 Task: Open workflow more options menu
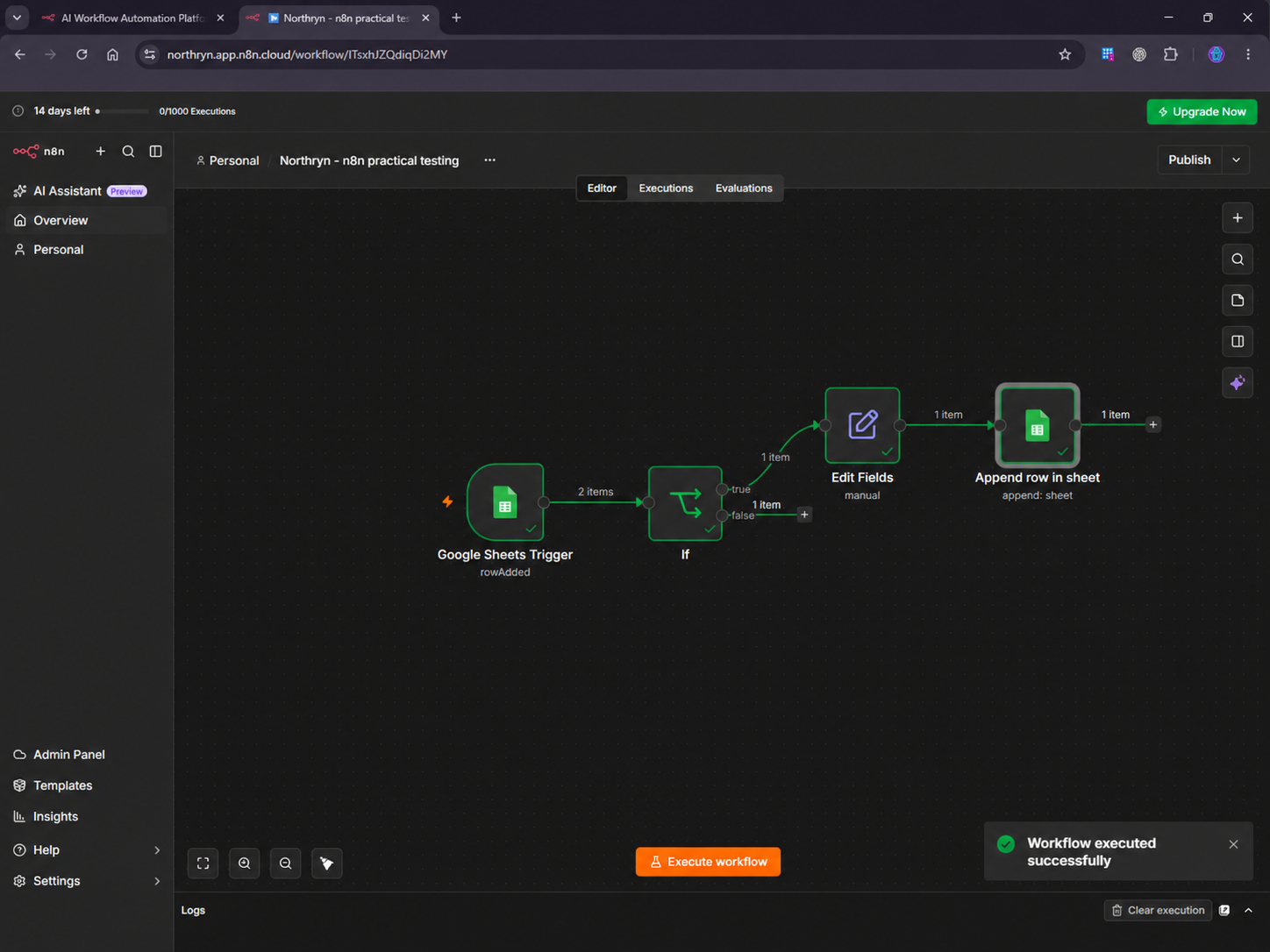coord(489,160)
